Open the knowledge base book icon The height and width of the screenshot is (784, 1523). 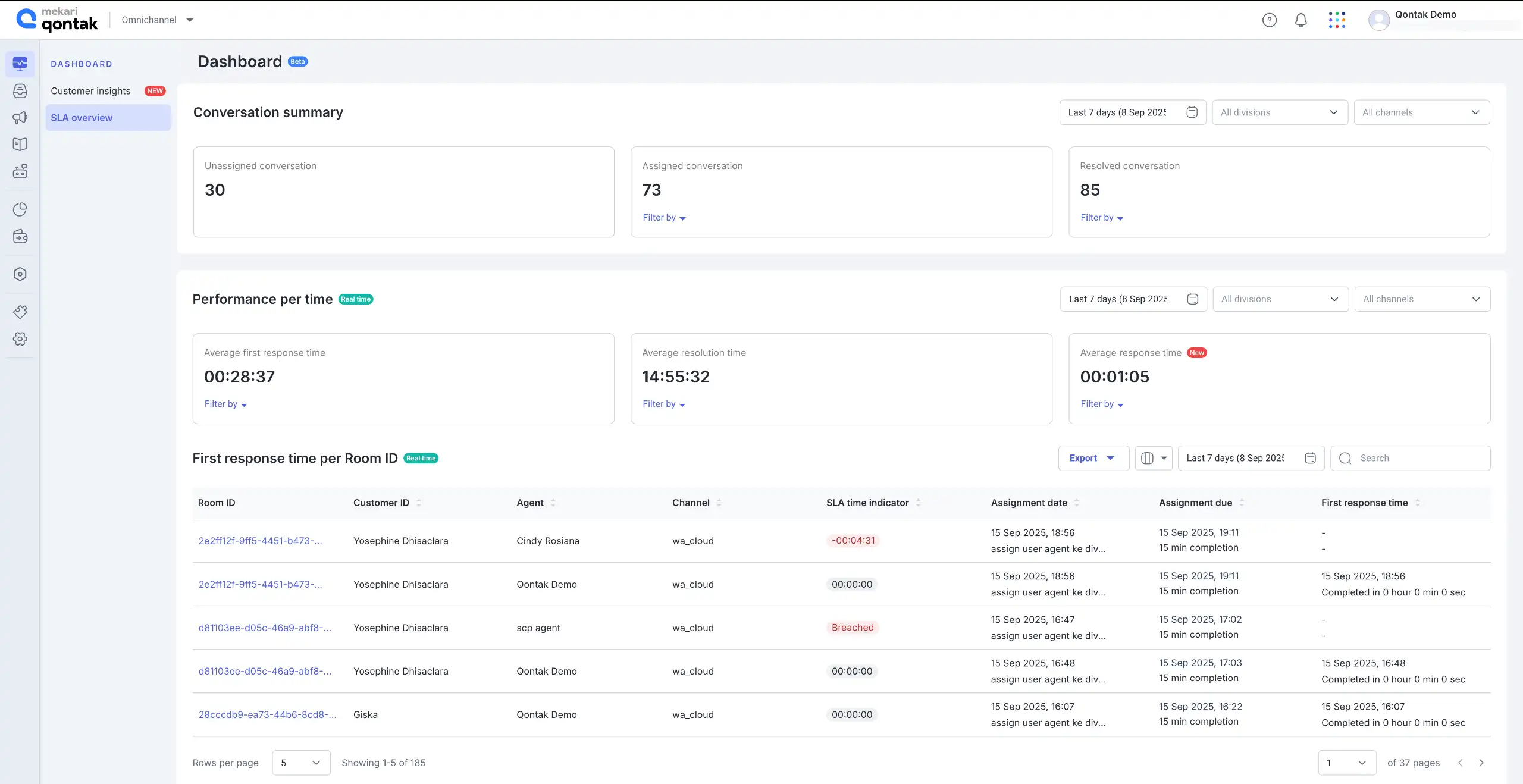point(20,143)
